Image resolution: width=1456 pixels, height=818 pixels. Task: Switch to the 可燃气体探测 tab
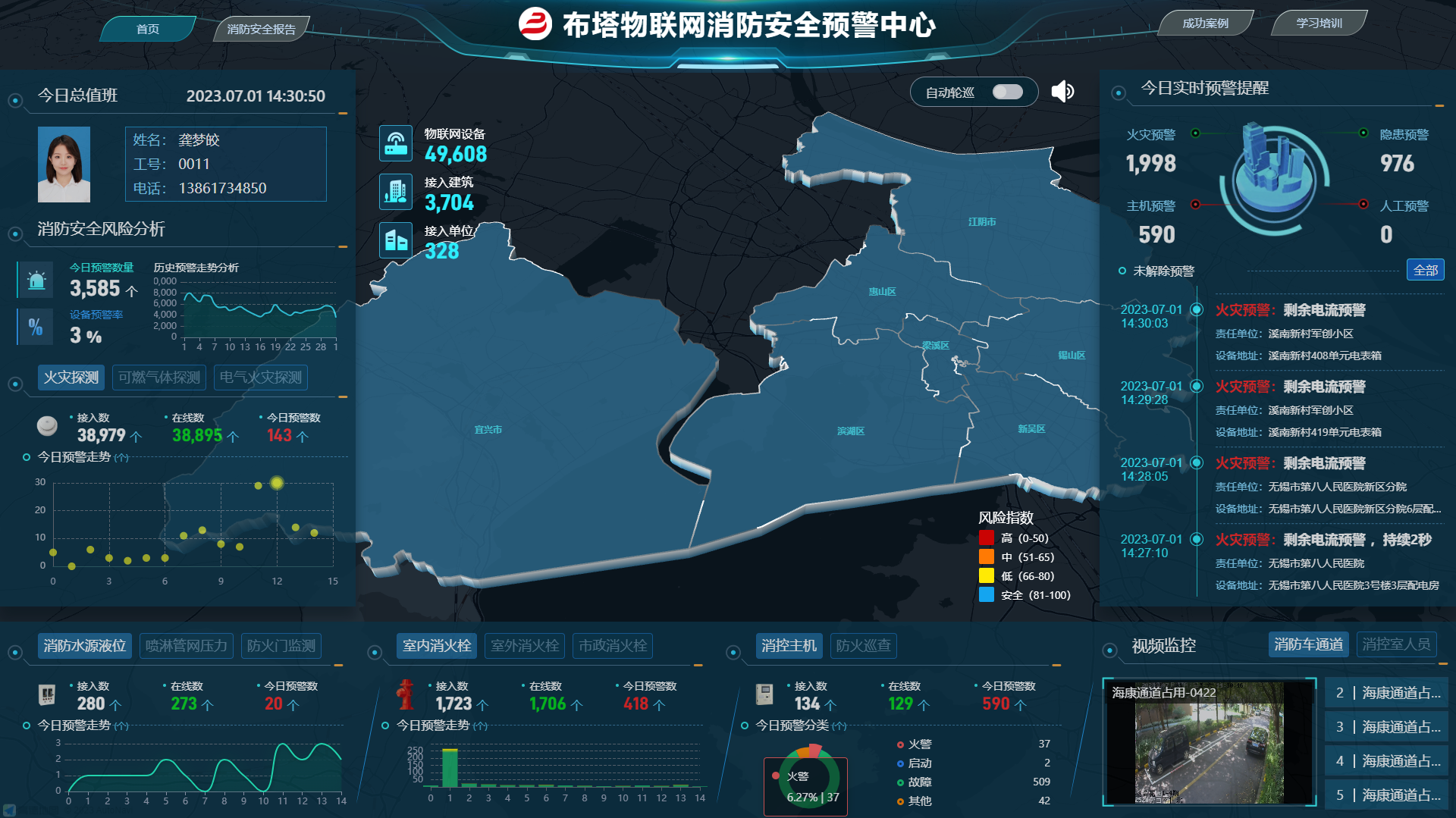coord(159,378)
